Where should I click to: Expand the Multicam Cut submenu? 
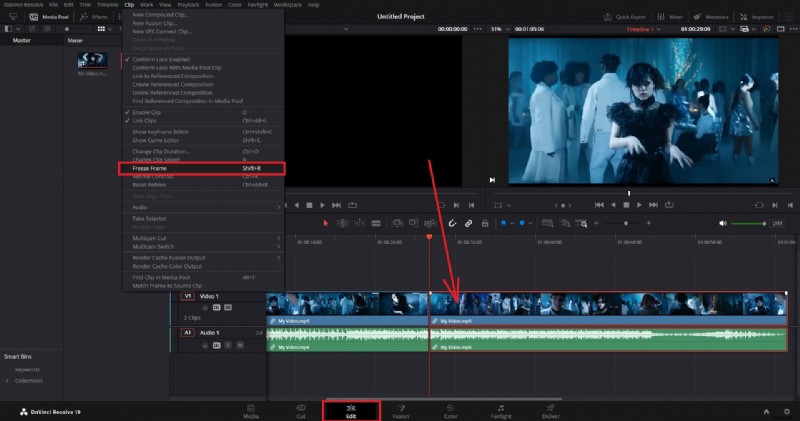203,238
